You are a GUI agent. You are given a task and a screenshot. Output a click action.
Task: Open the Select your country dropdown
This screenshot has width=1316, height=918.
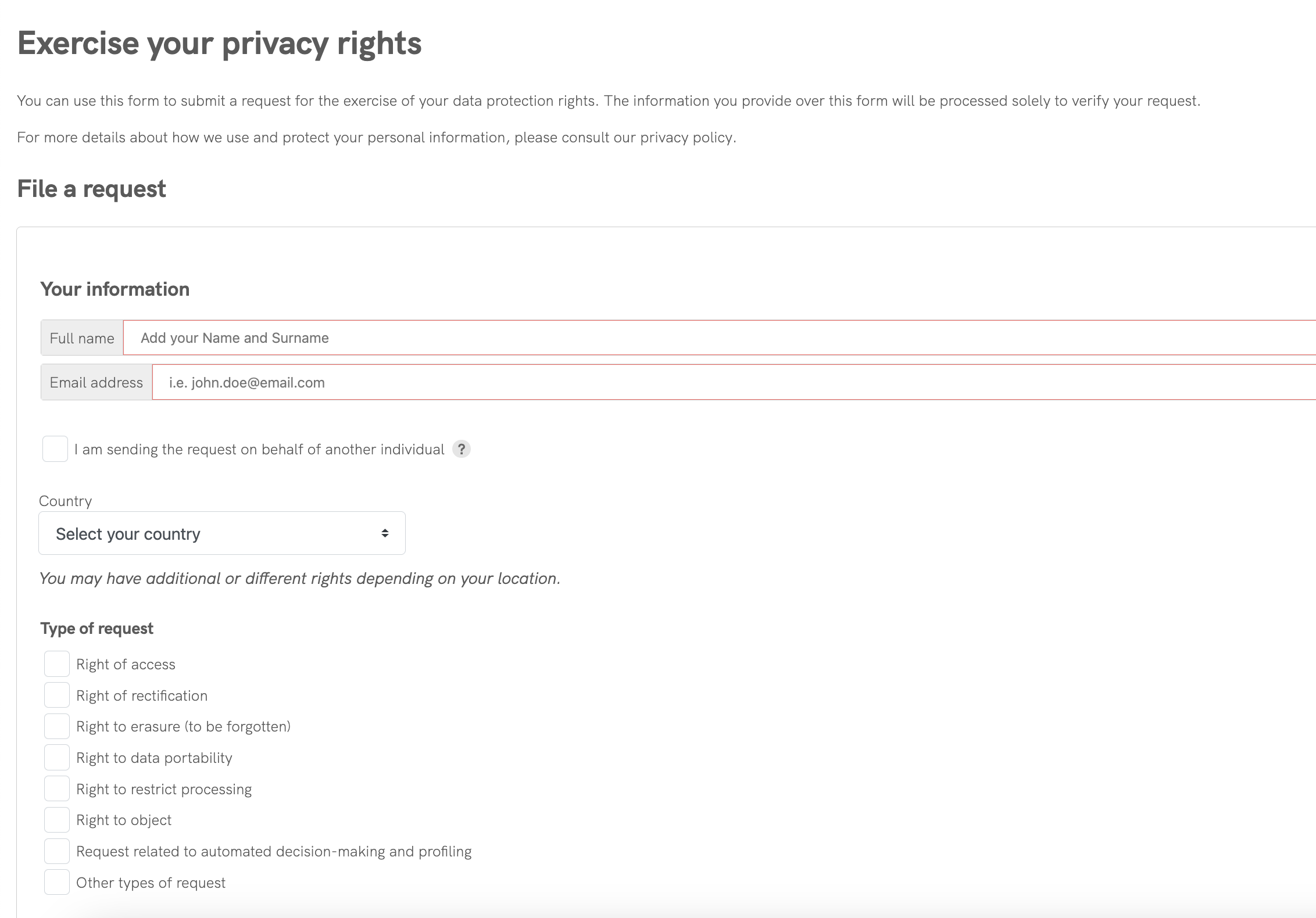[x=221, y=533]
